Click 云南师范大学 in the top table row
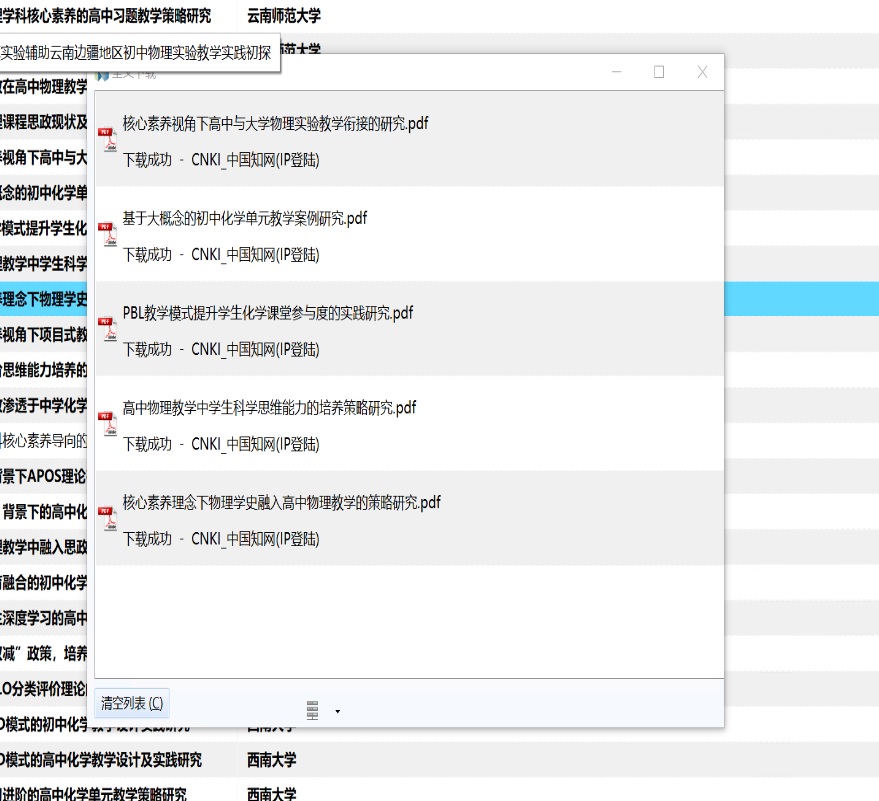879x801 pixels. pyautogui.click(x=284, y=16)
